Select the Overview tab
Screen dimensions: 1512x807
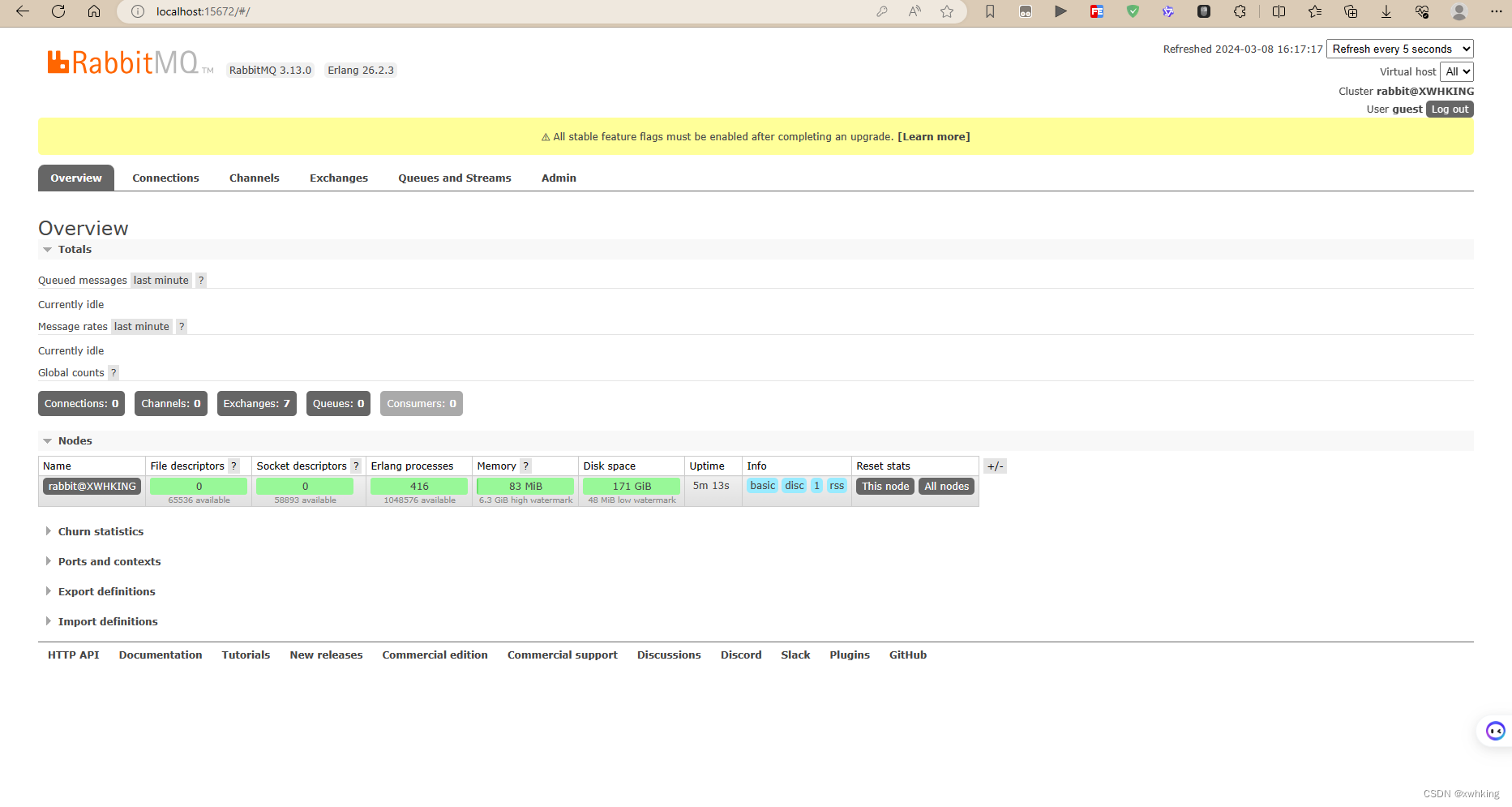point(76,178)
